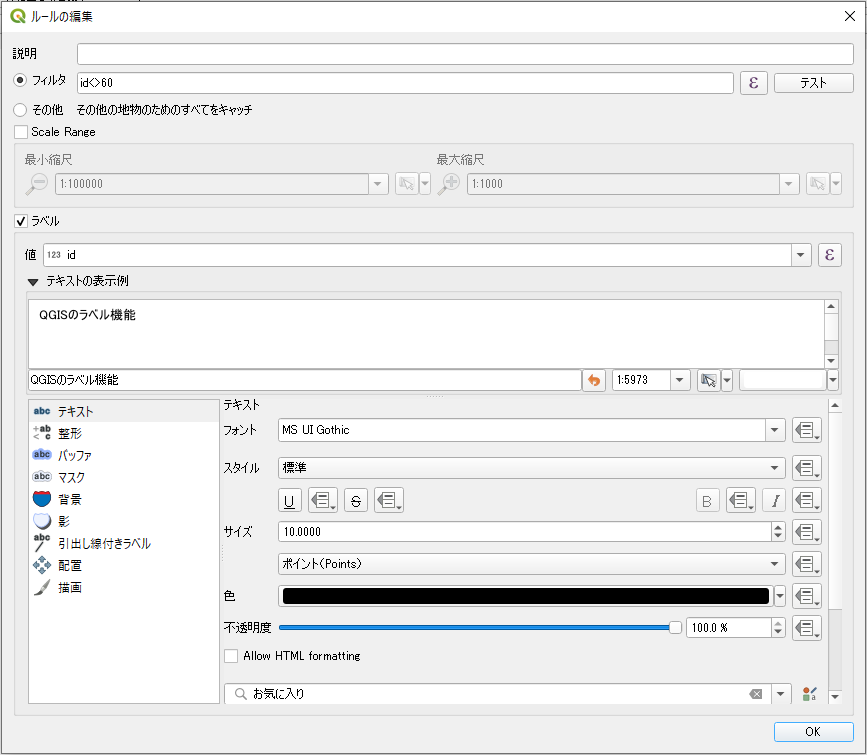Open style manager icon beside お気に入り search
The height and width of the screenshot is (755, 867).
[809, 694]
